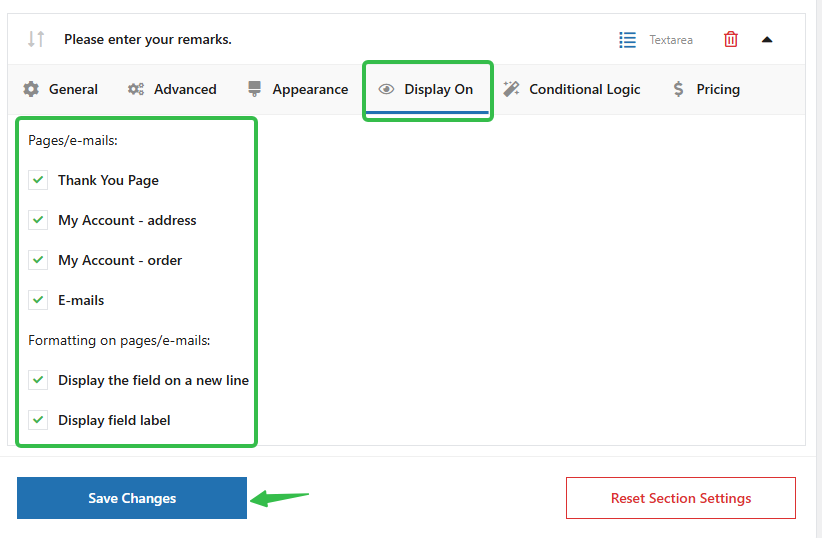This screenshot has width=822, height=538.
Task: Click the Conditional Logic magic wand icon
Action: [511, 89]
